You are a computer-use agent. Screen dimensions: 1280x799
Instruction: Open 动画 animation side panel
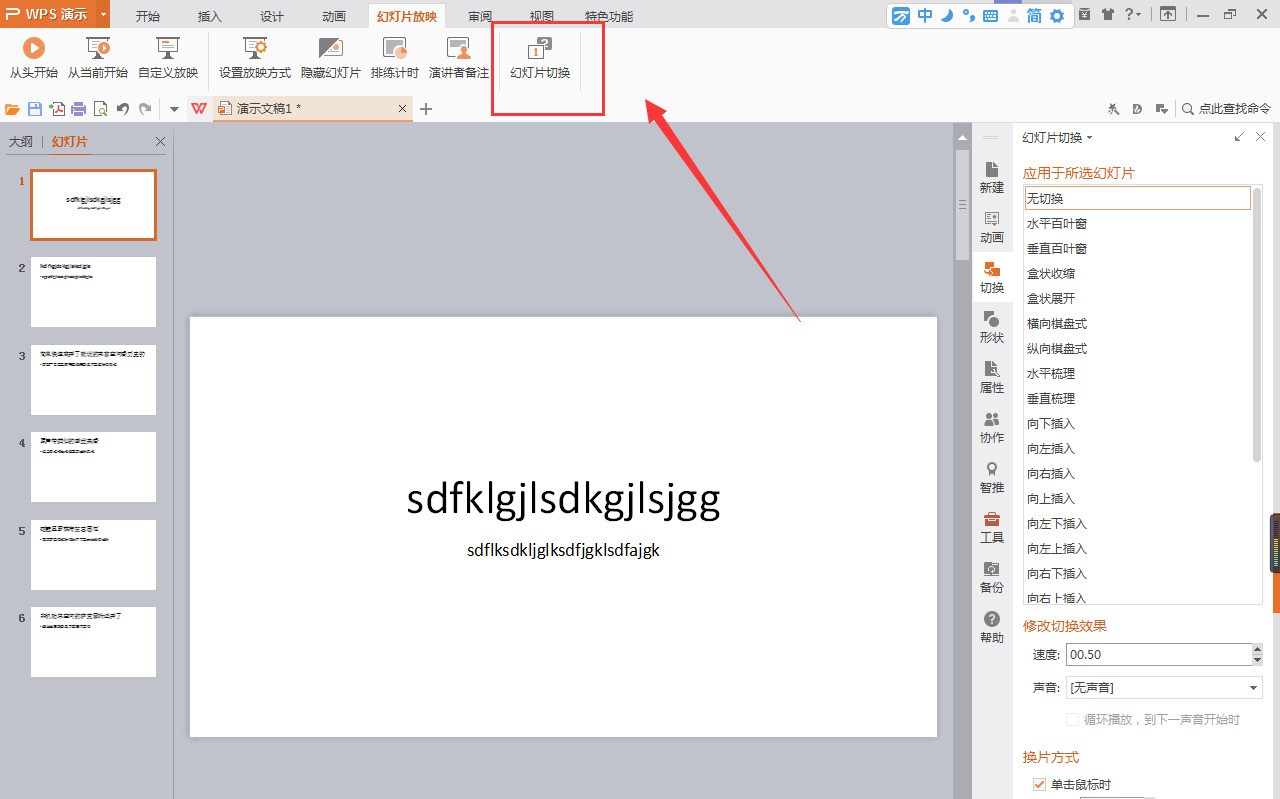click(x=992, y=227)
